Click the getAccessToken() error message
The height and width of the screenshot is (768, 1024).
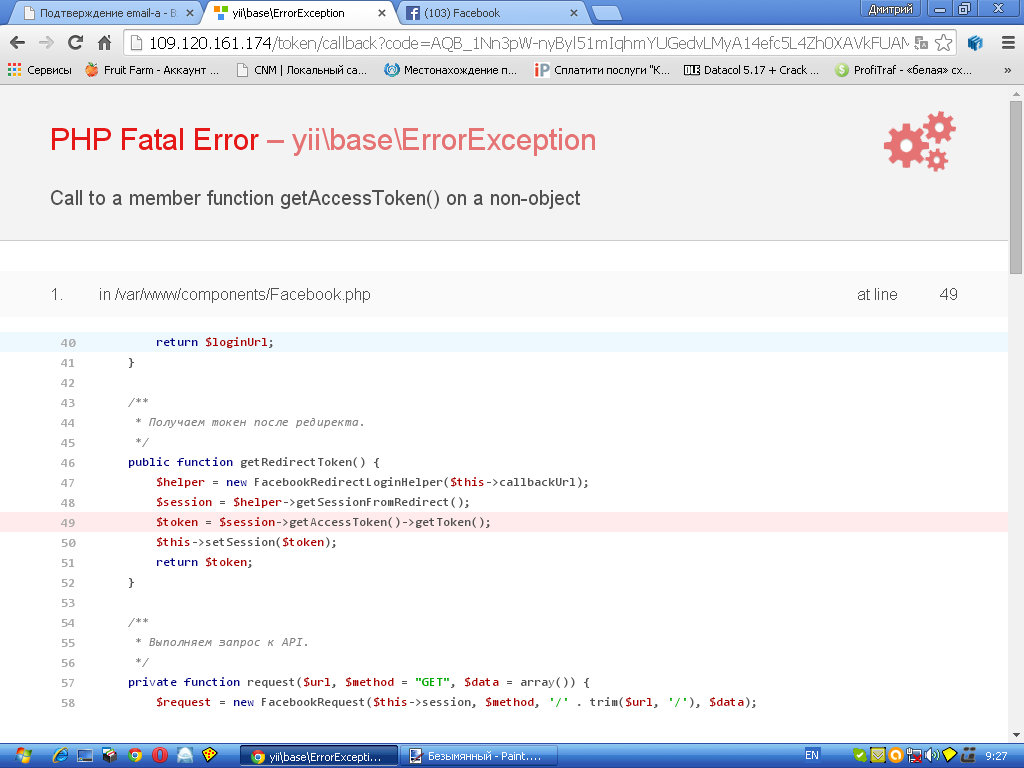coord(315,198)
